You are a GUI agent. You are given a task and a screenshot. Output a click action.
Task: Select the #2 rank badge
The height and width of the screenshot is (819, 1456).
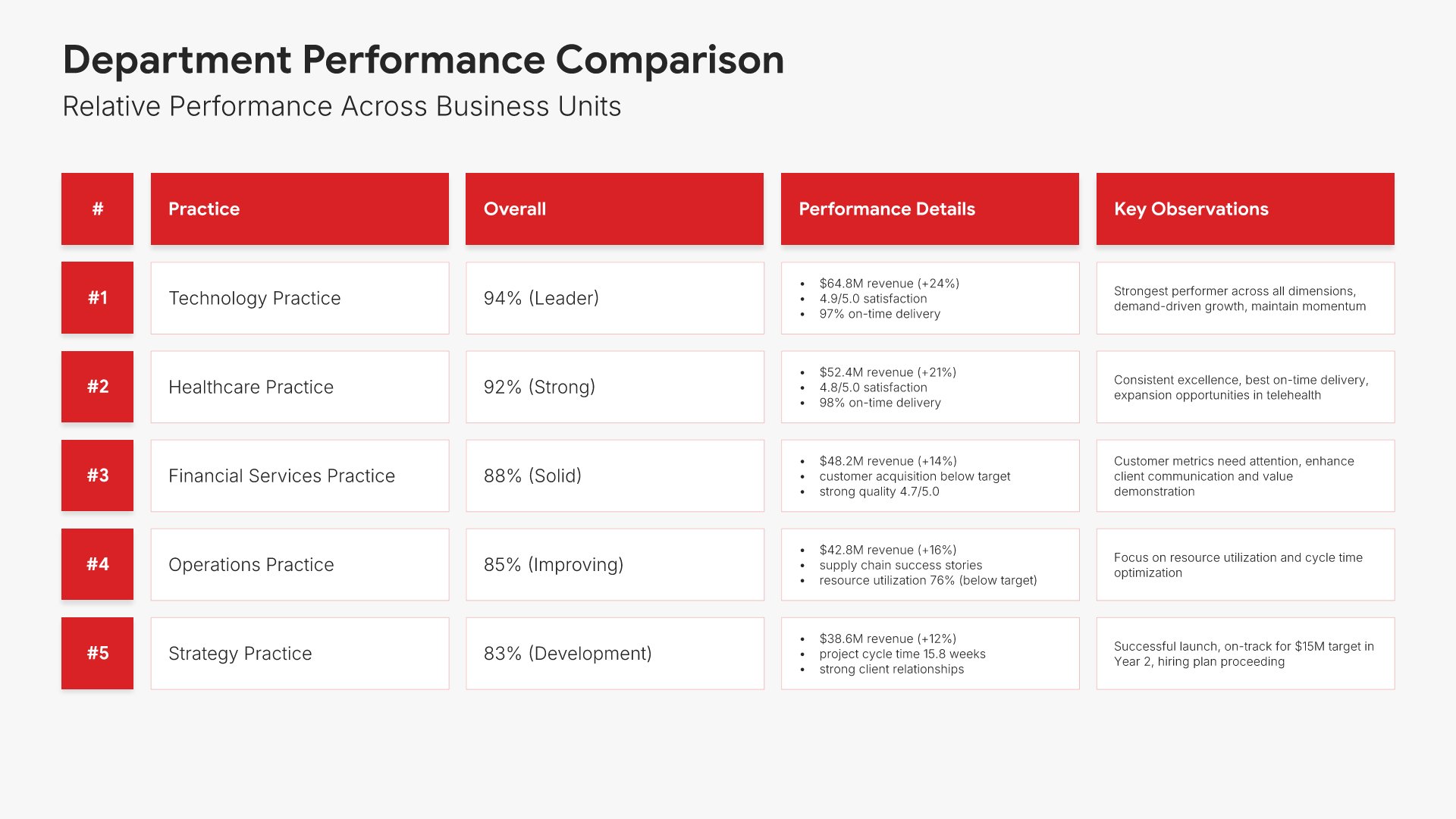[x=97, y=387]
